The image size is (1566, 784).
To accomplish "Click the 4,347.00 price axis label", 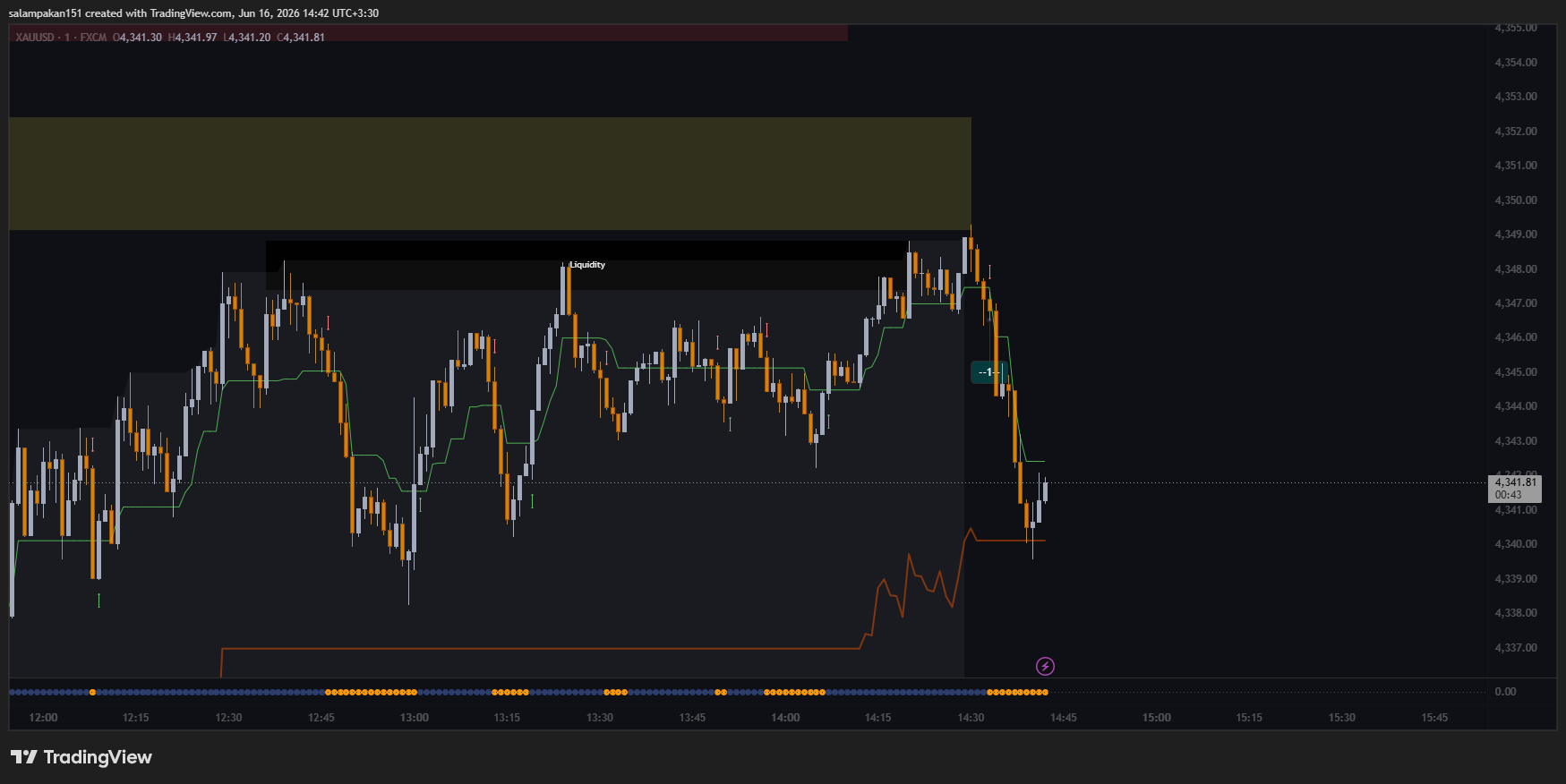I will click(x=1516, y=303).
